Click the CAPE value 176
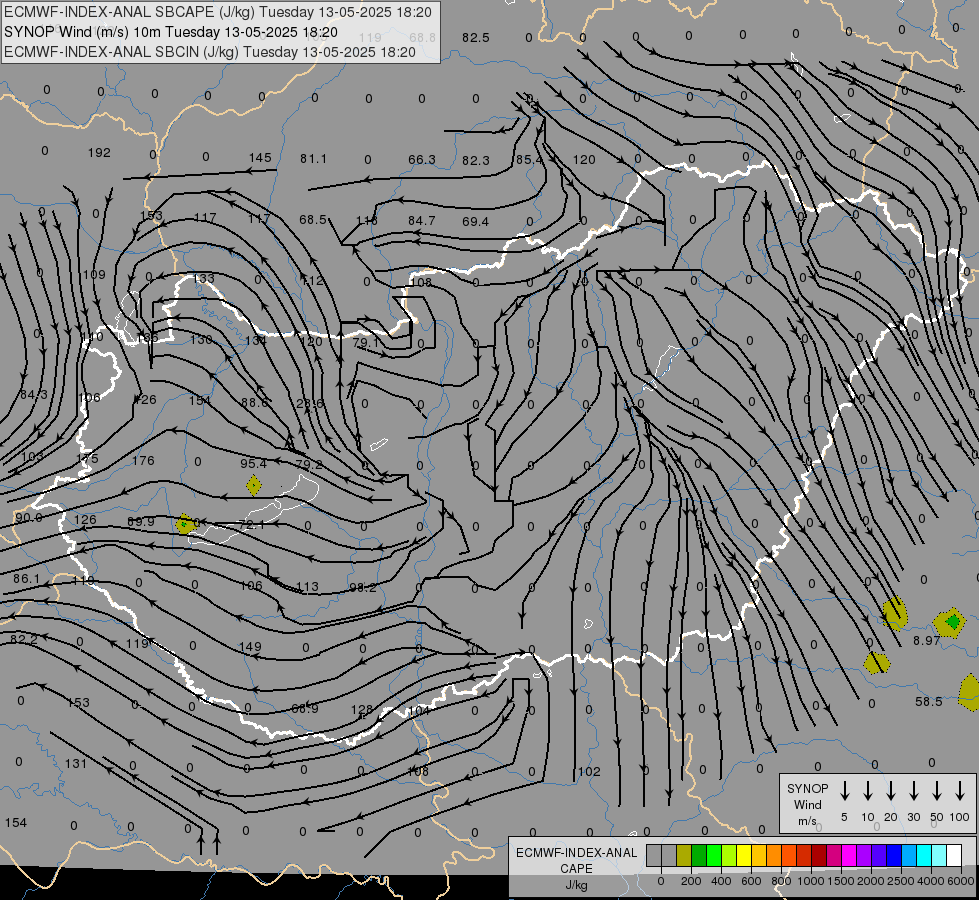Screen dimensions: 979x900 click(143, 460)
